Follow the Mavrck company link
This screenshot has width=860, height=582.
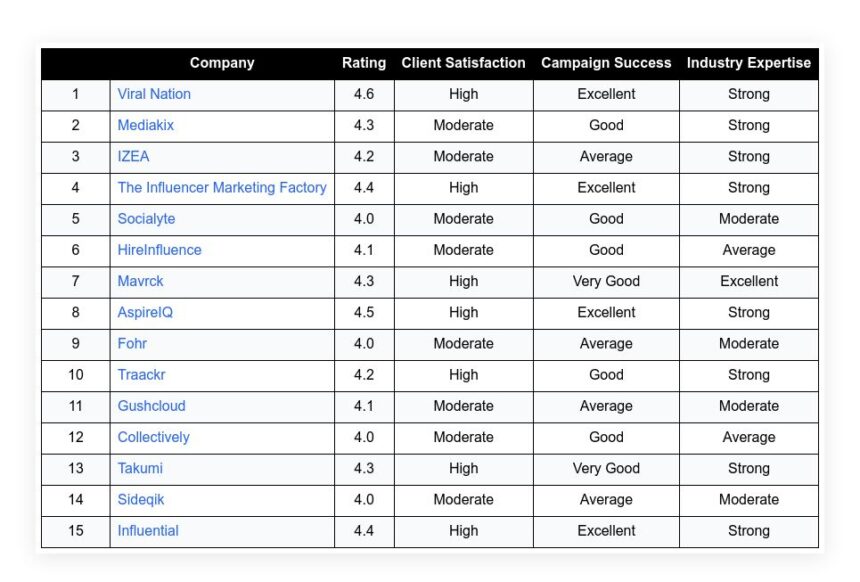tap(140, 281)
